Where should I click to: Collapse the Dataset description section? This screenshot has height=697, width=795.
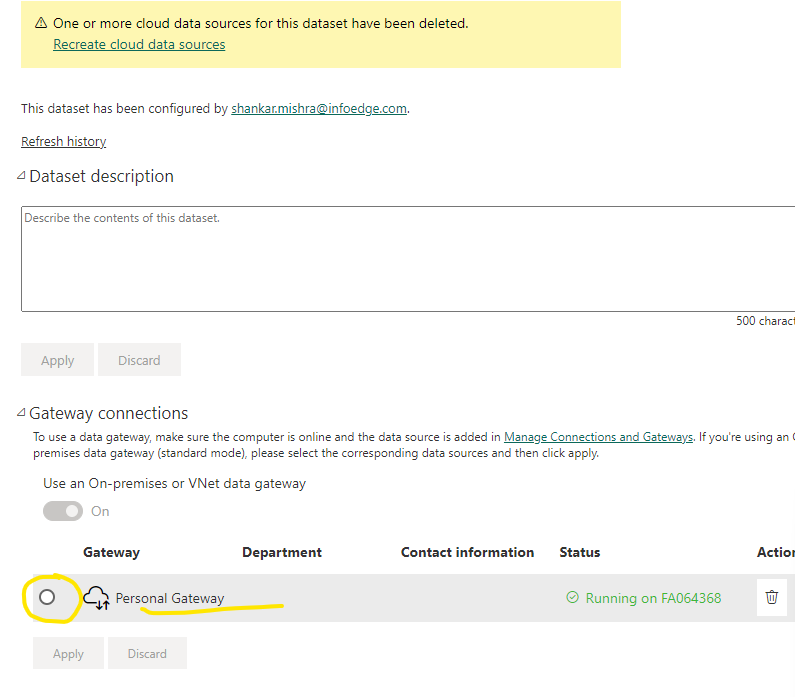click(21, 176)
